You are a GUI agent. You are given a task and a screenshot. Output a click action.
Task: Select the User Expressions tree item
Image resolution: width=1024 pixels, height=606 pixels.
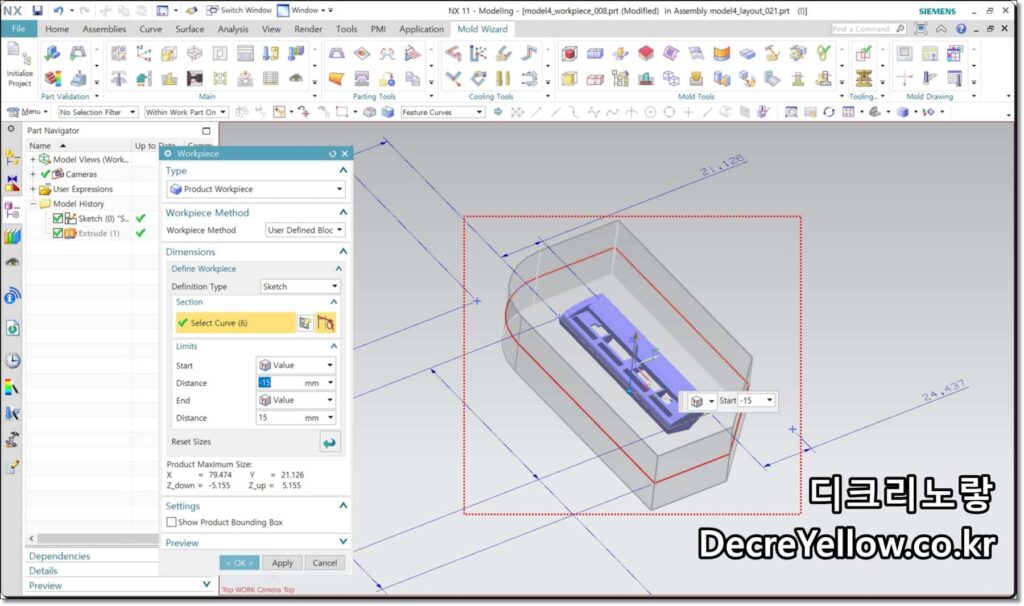point(82,189)
